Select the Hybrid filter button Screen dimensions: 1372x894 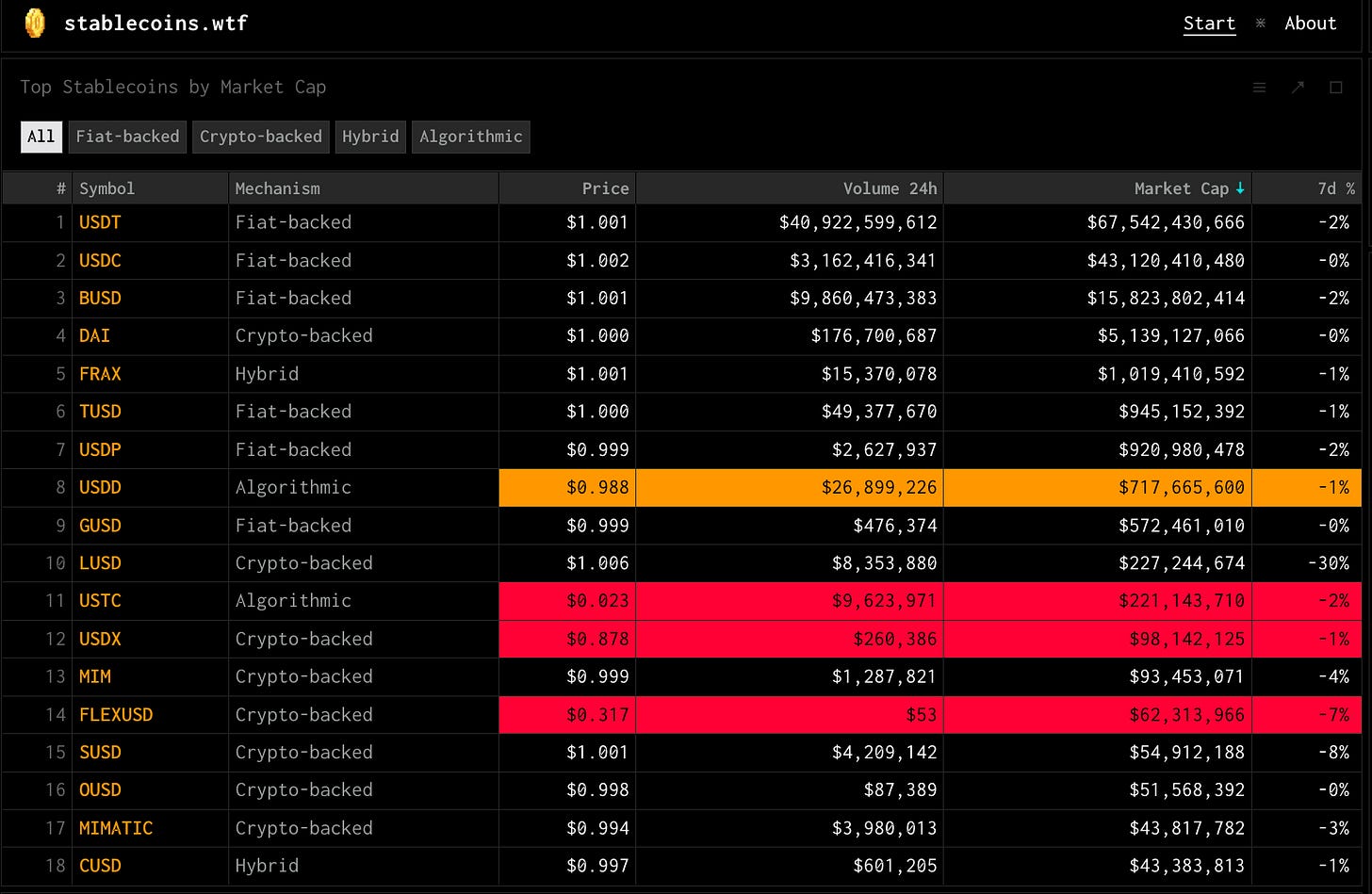click(370, 137)
